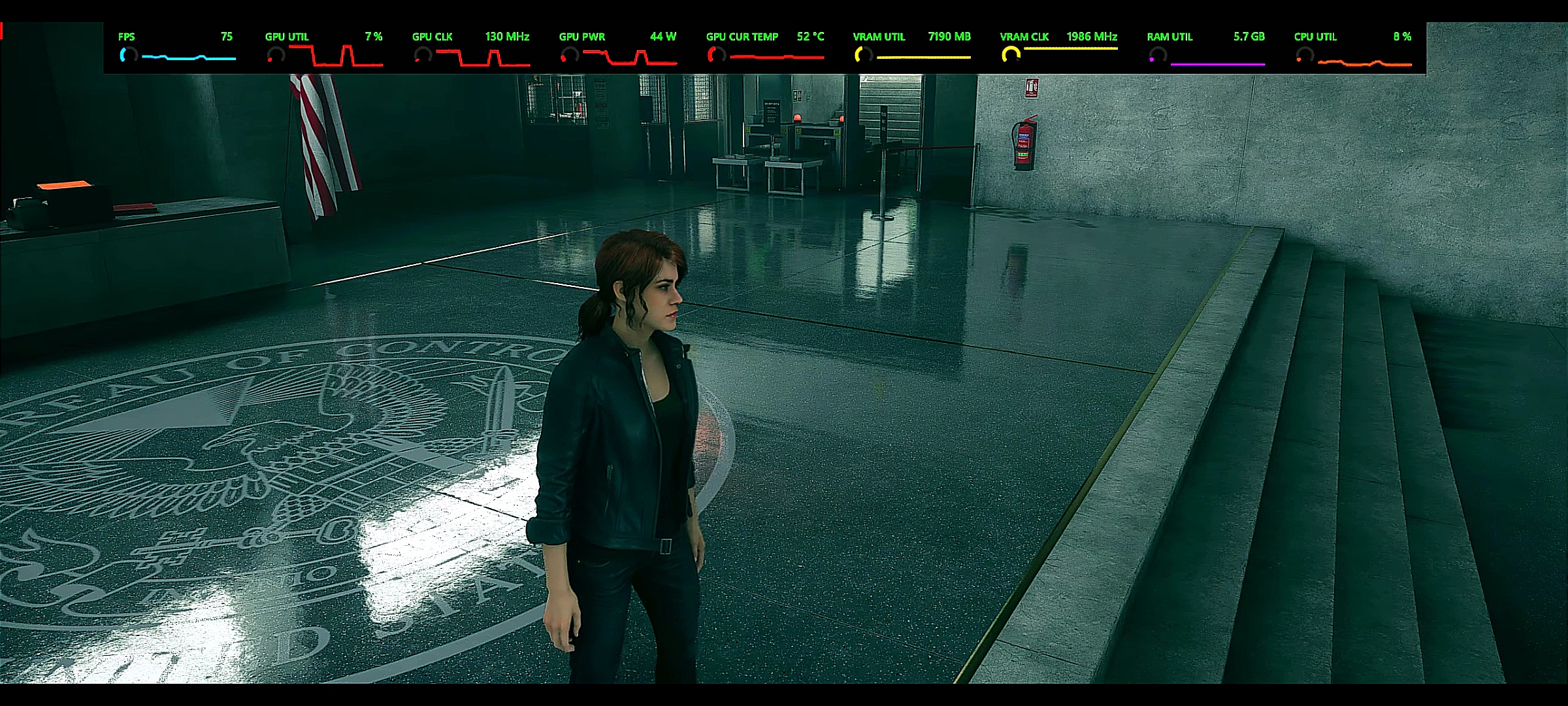Click the fire extinguisher sign above the extinguisher

1032,88
